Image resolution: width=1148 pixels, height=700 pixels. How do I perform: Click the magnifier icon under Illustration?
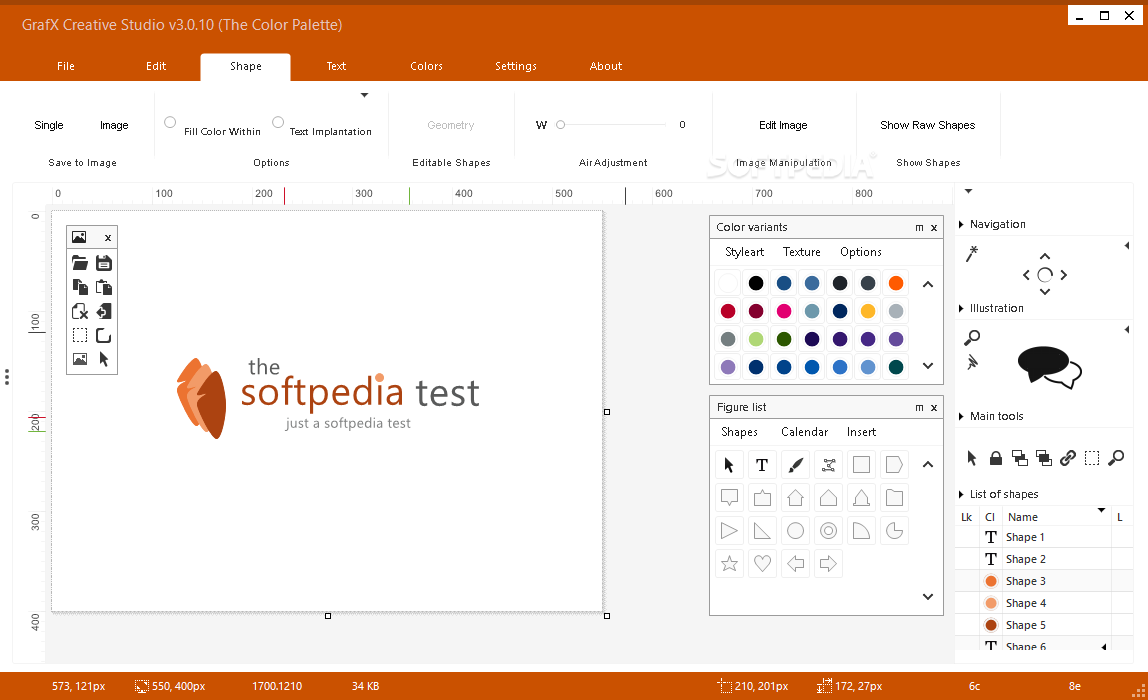[972, 338]
